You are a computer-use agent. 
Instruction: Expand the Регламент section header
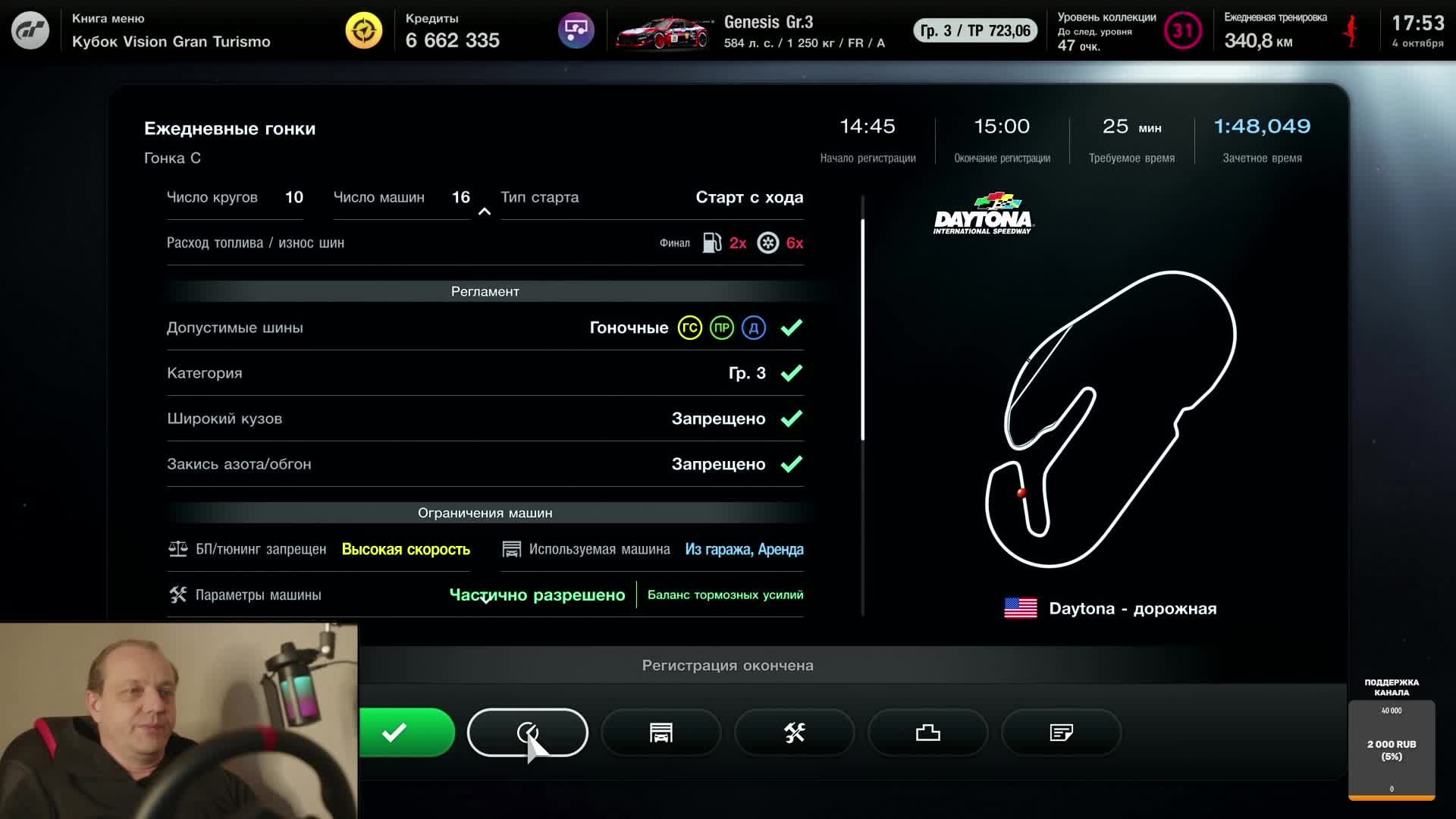click(x=485, y=290)
